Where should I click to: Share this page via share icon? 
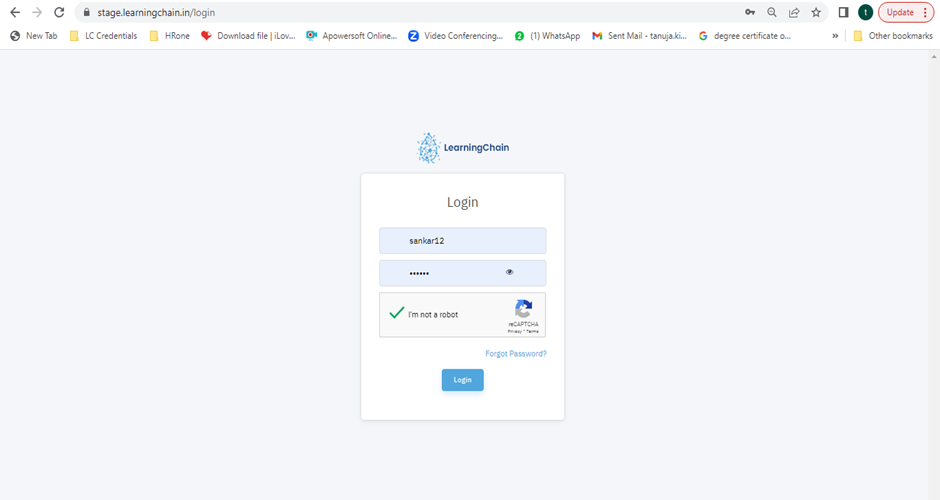(794, 13)
